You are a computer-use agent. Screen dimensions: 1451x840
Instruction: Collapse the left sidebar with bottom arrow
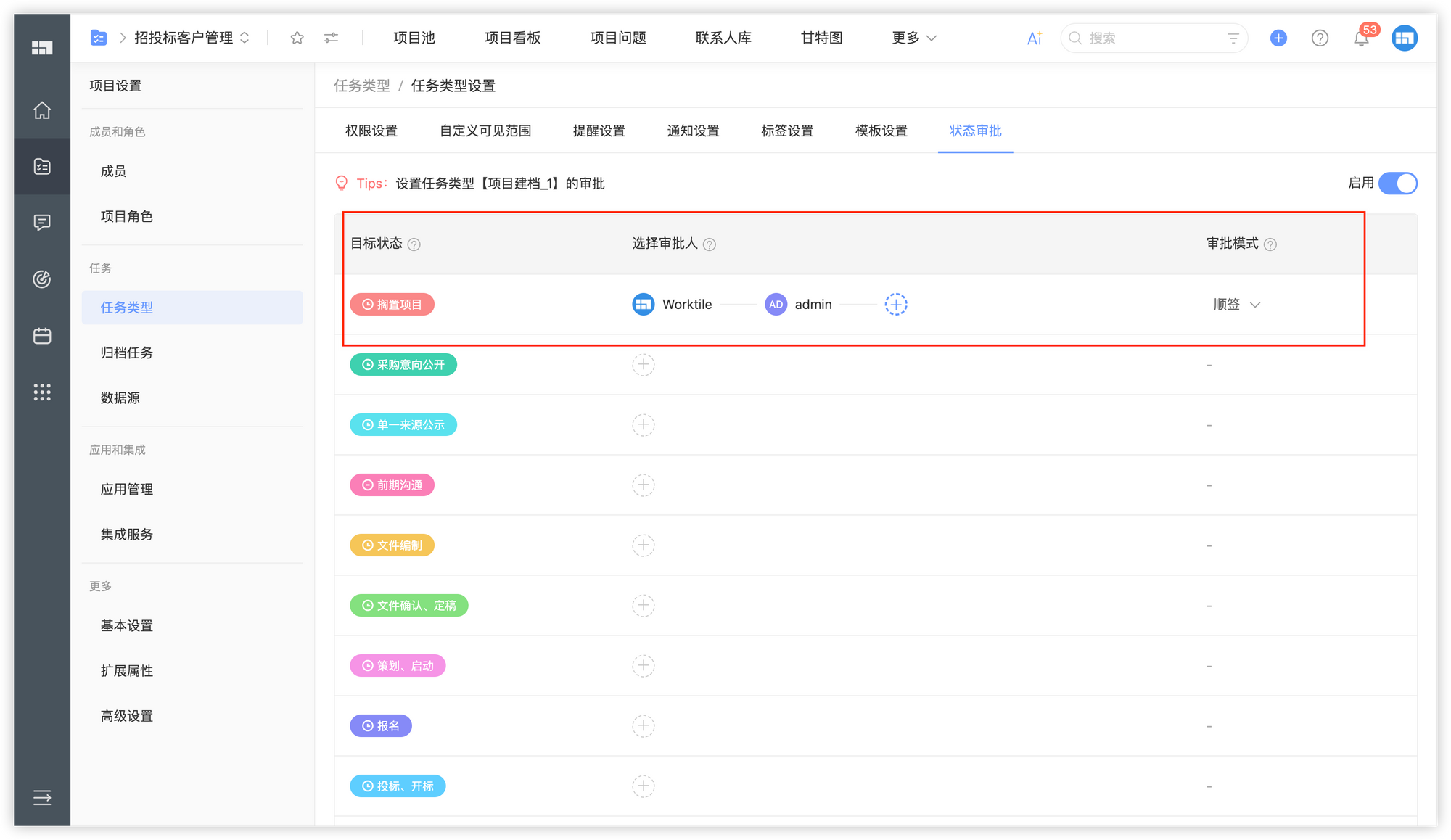coord(41,798)
